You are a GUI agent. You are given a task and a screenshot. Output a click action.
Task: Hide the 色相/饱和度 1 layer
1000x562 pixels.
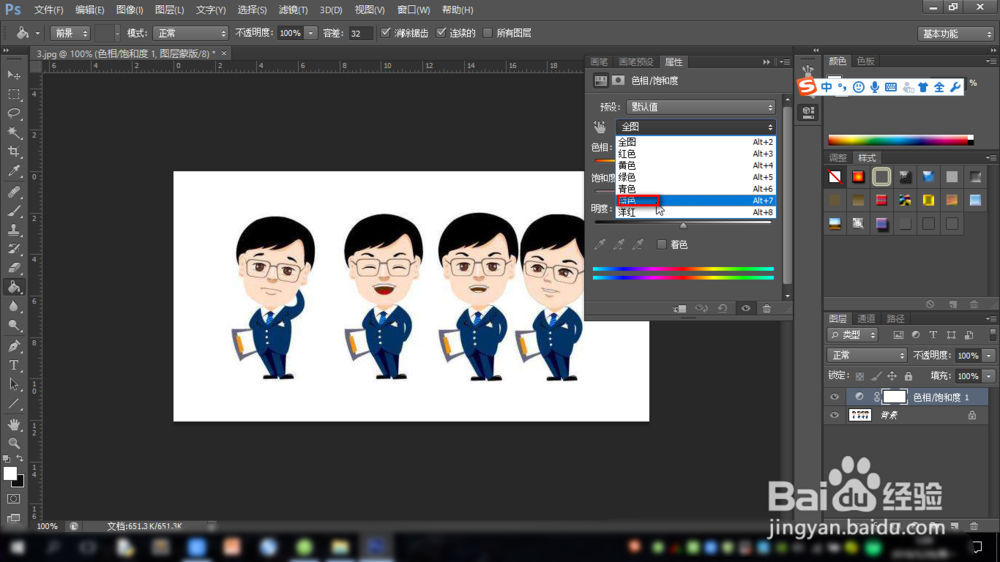coord(834,397)
